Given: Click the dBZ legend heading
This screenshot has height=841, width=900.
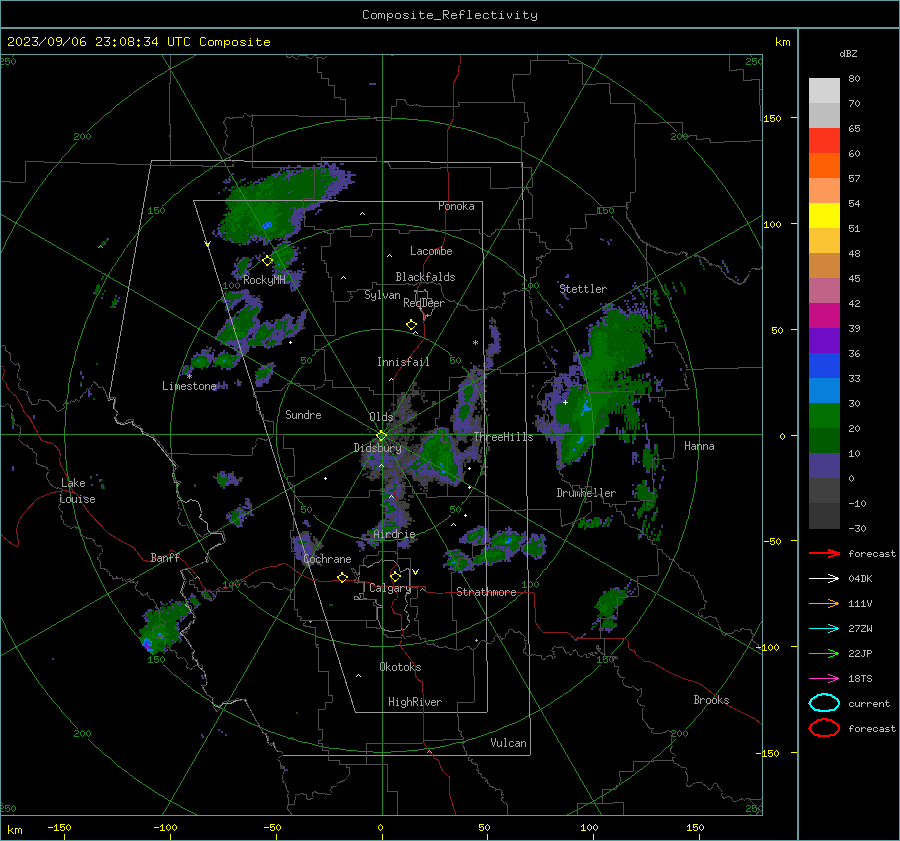Looking at the screenshot, I should click(848, 53).
